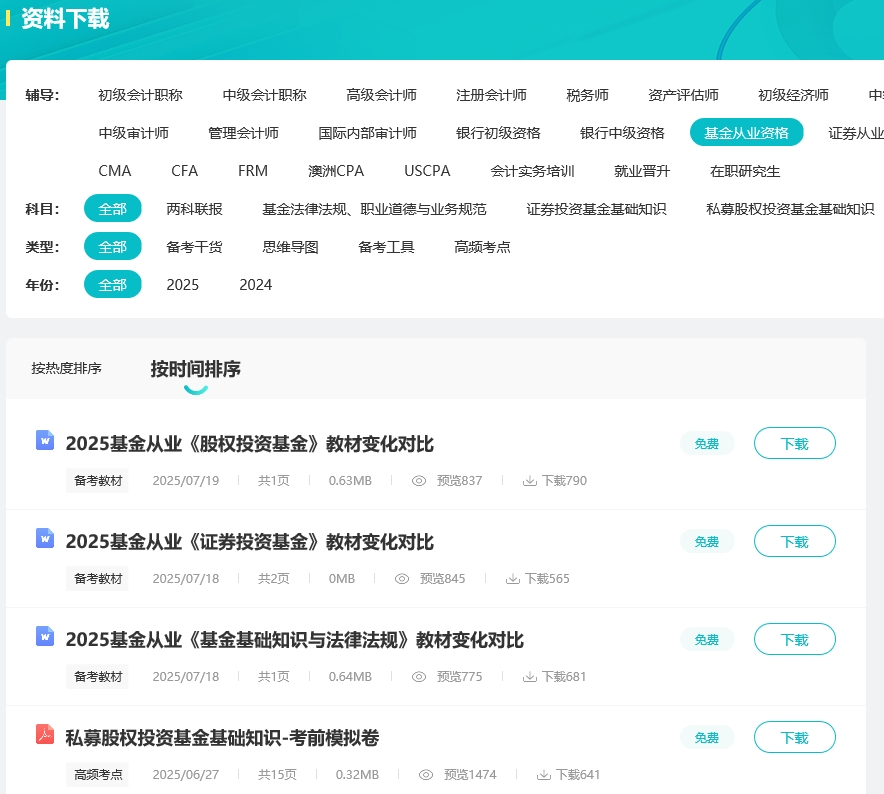This screenshot has width=884, height=794.
Task: Open the 2025基金从业《证券投资基金》教材变化对比 title link
Action: (x=250, y=542)
